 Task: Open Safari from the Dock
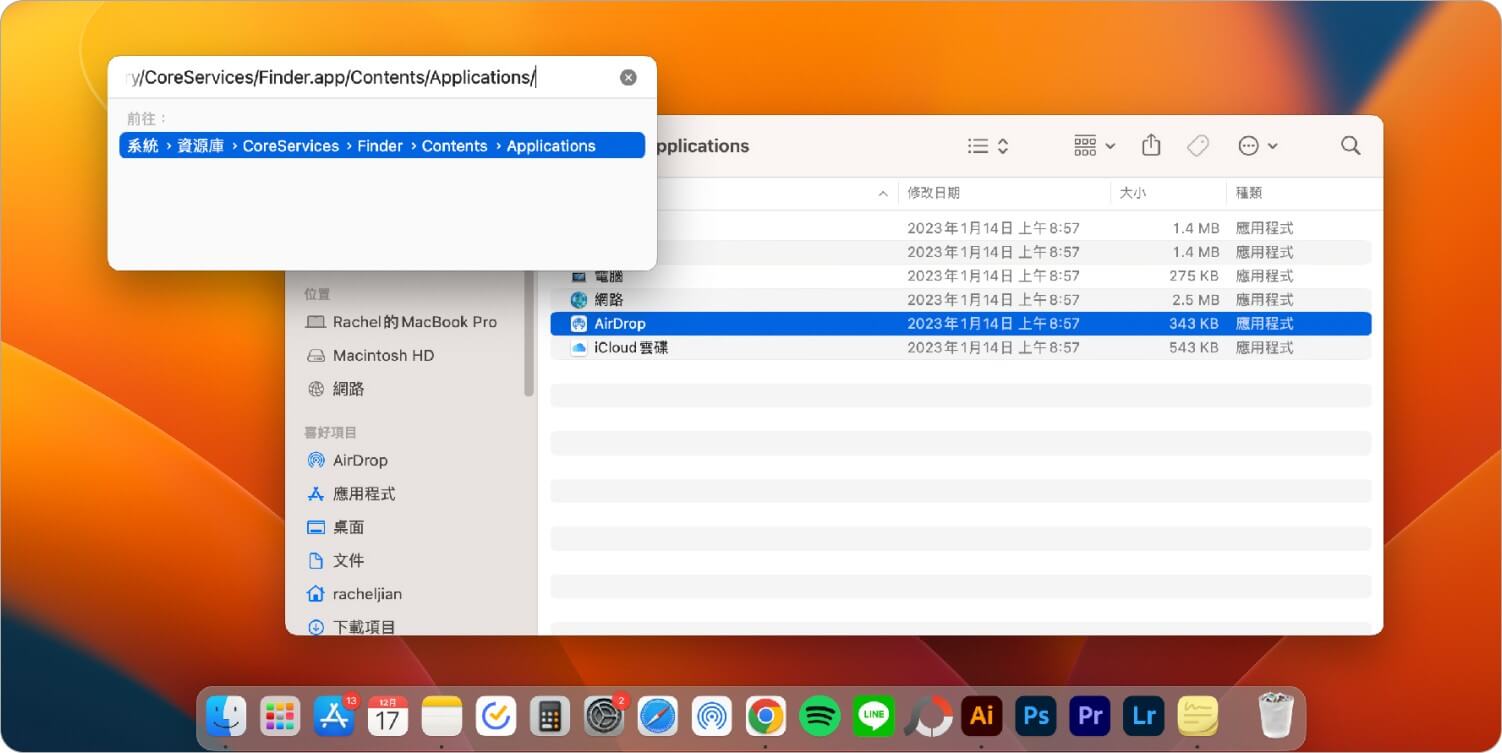tap(658, 716)
